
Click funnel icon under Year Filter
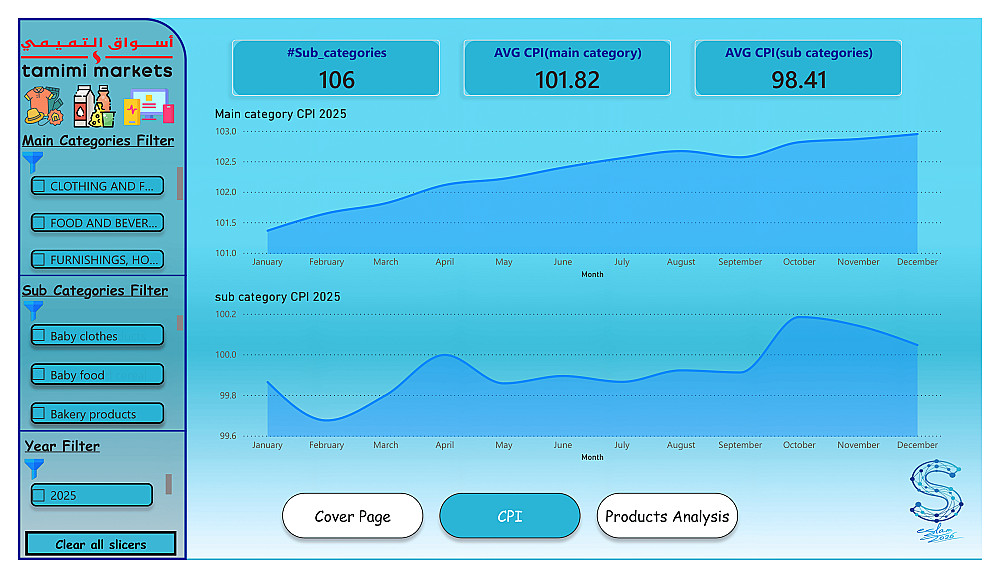tap(34, 469)
